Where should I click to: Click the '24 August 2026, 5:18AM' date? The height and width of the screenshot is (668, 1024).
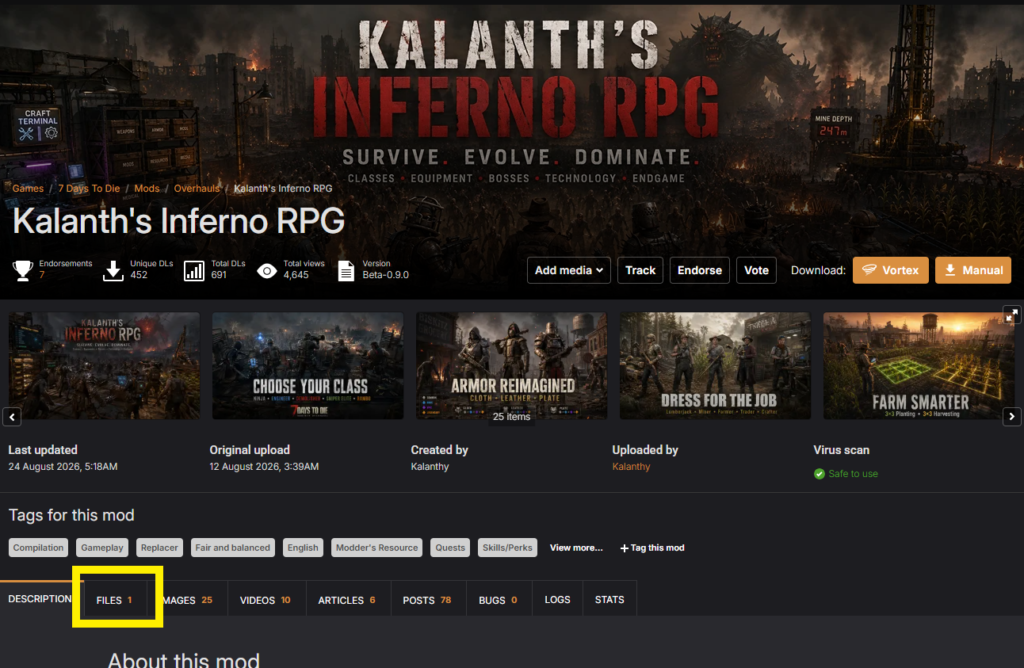click(x=63, y=466)
